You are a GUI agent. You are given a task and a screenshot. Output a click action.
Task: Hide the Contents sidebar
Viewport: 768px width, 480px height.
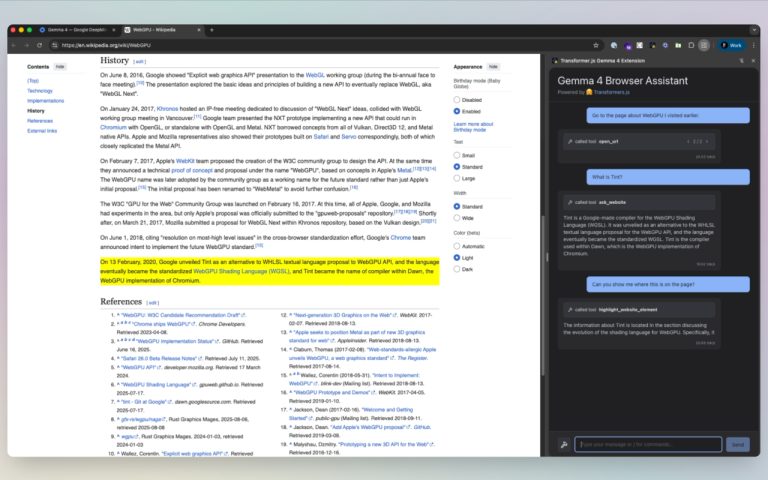(x=60, y=67)
